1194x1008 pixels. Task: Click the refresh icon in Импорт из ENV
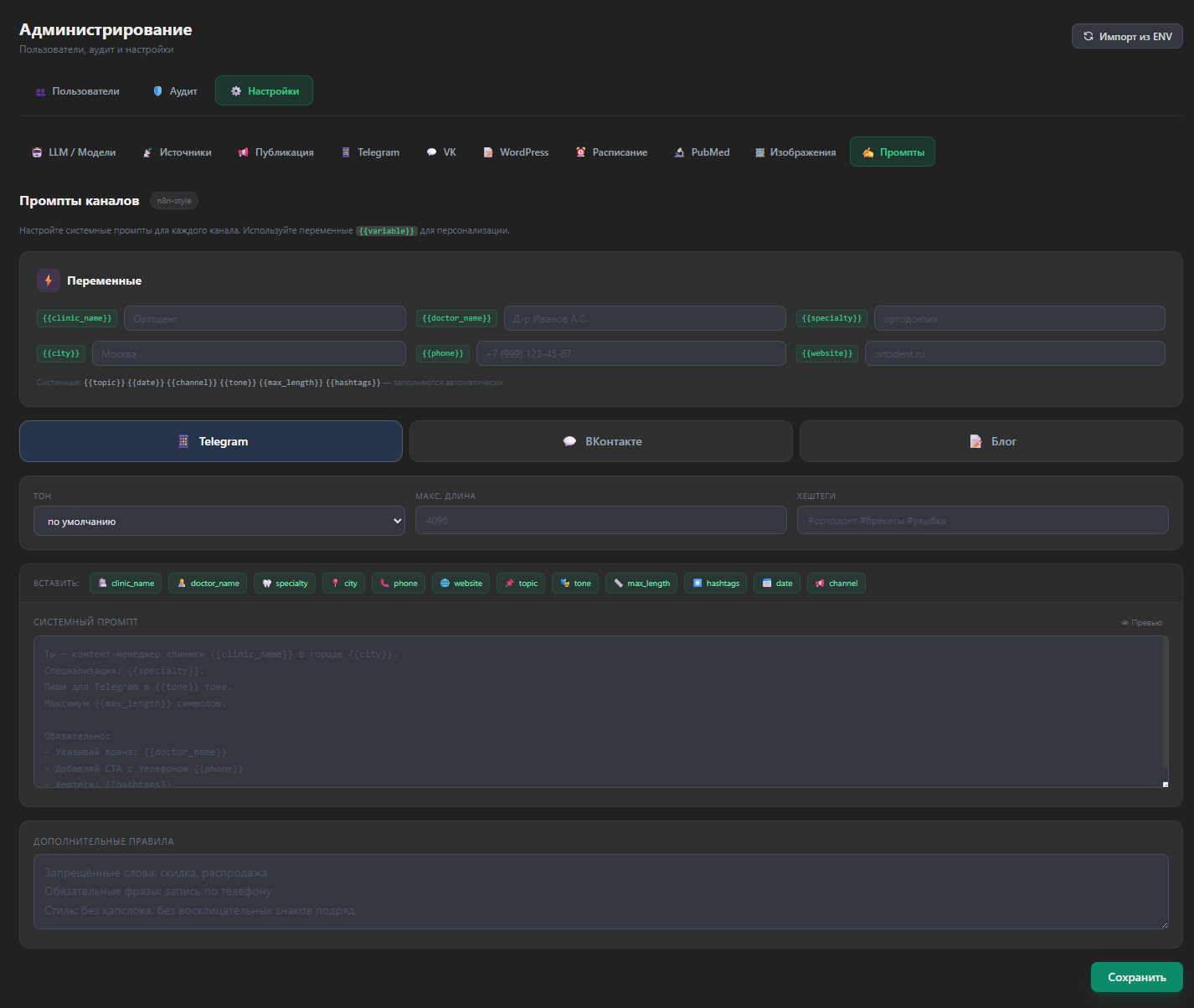click(1088, 36)
